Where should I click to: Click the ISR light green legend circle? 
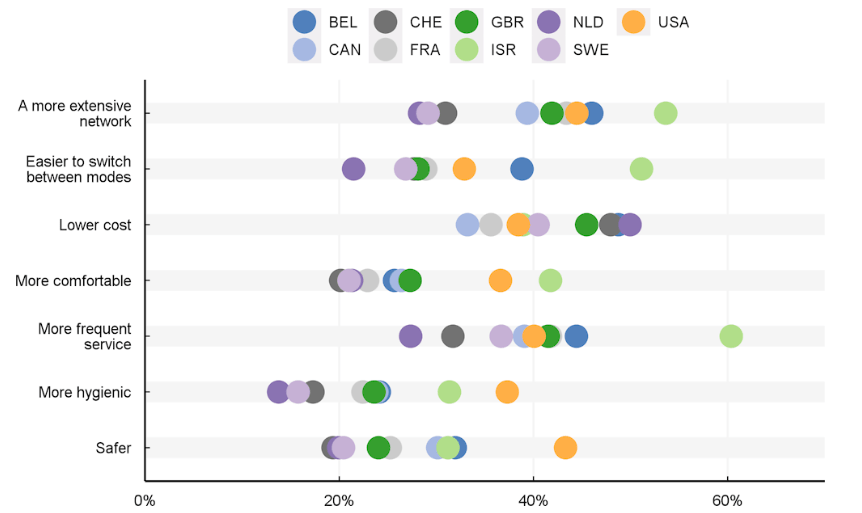pyautogui.click(x=465, y=49)
